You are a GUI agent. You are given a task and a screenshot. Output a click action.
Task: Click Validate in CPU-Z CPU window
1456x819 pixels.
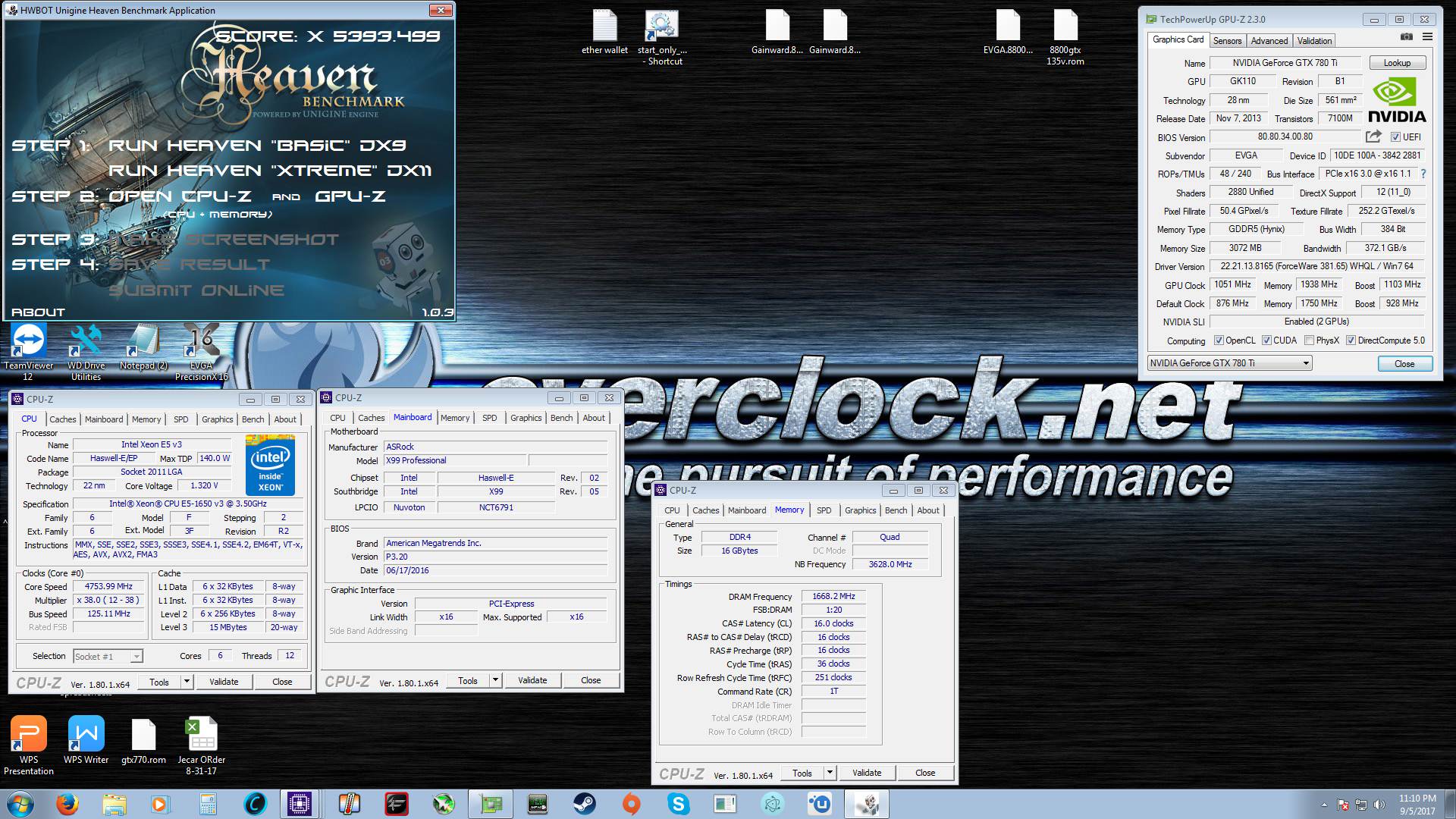tap(224, 682)
